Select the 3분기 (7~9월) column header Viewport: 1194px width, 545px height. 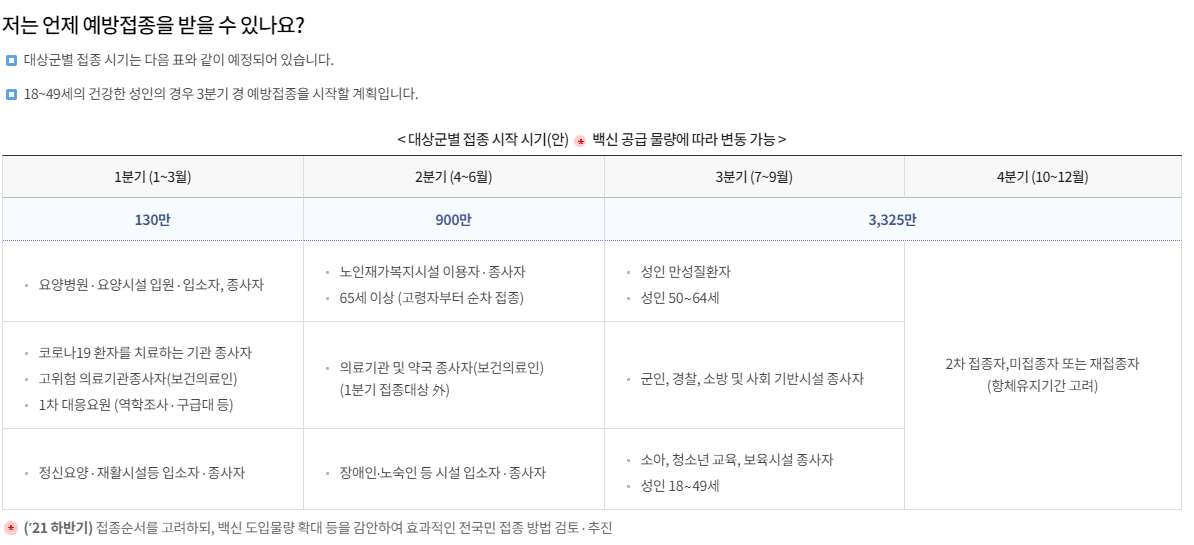755,177
